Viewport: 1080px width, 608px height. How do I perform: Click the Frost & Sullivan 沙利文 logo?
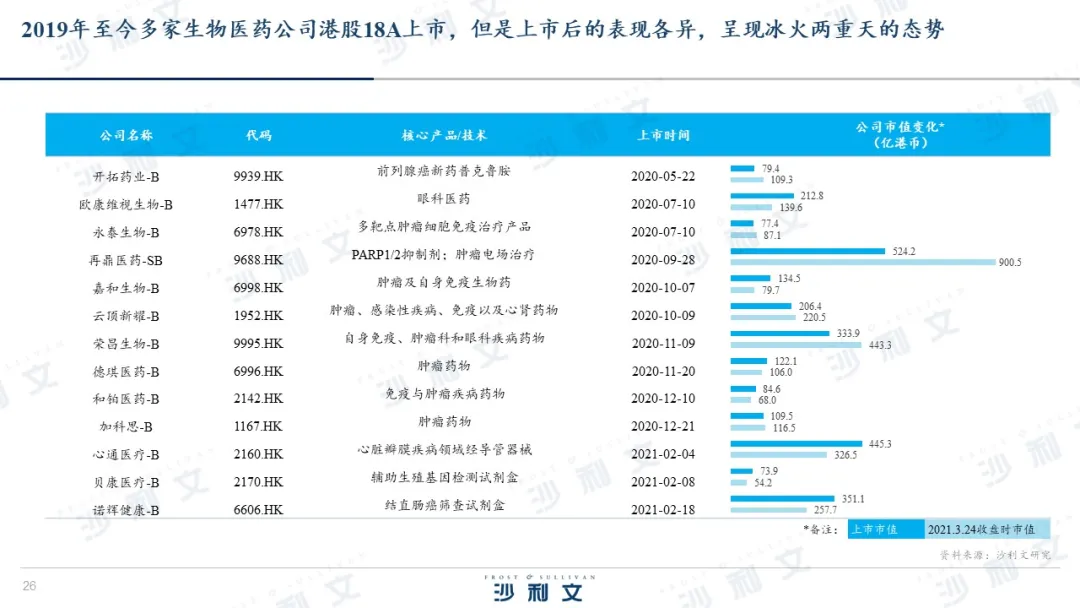pyautogui.click(x=539, y=588)
